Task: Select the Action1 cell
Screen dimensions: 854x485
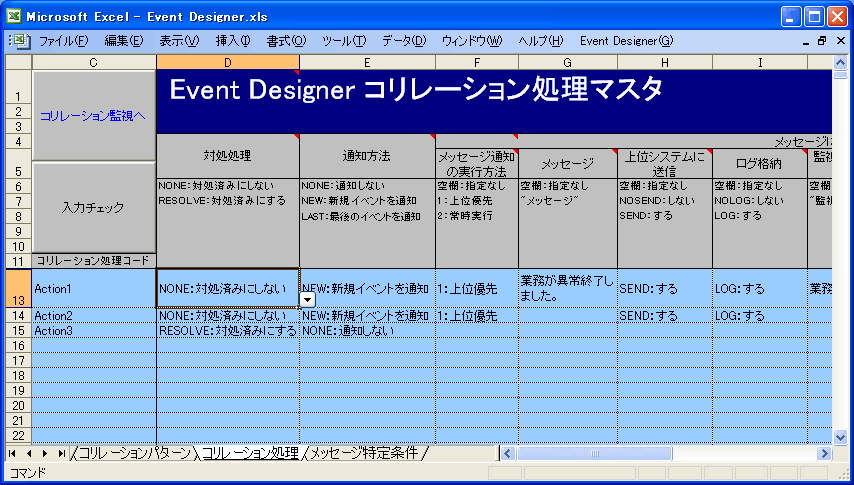Action: point(94,288)
